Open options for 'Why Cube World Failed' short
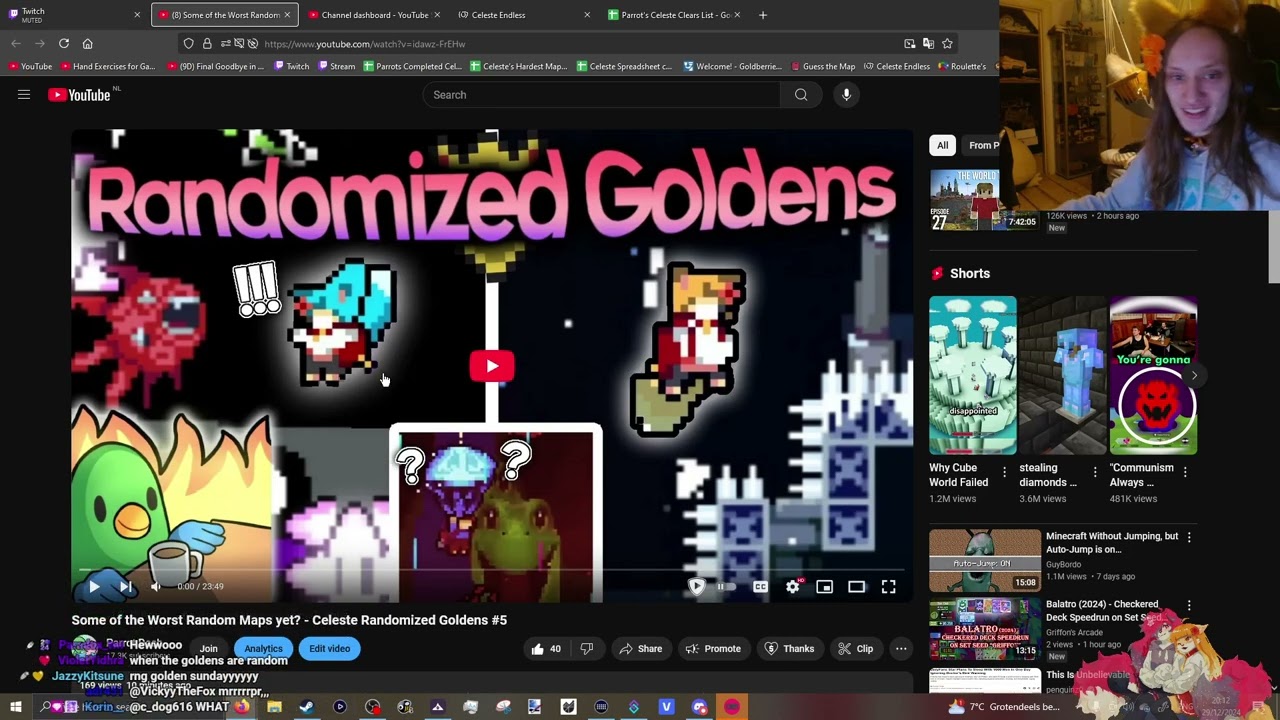The image size is (1280, 720). tap(1005, 471)
